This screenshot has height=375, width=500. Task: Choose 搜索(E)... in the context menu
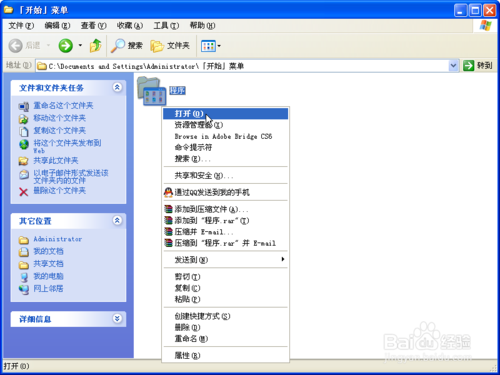point(226,159)
